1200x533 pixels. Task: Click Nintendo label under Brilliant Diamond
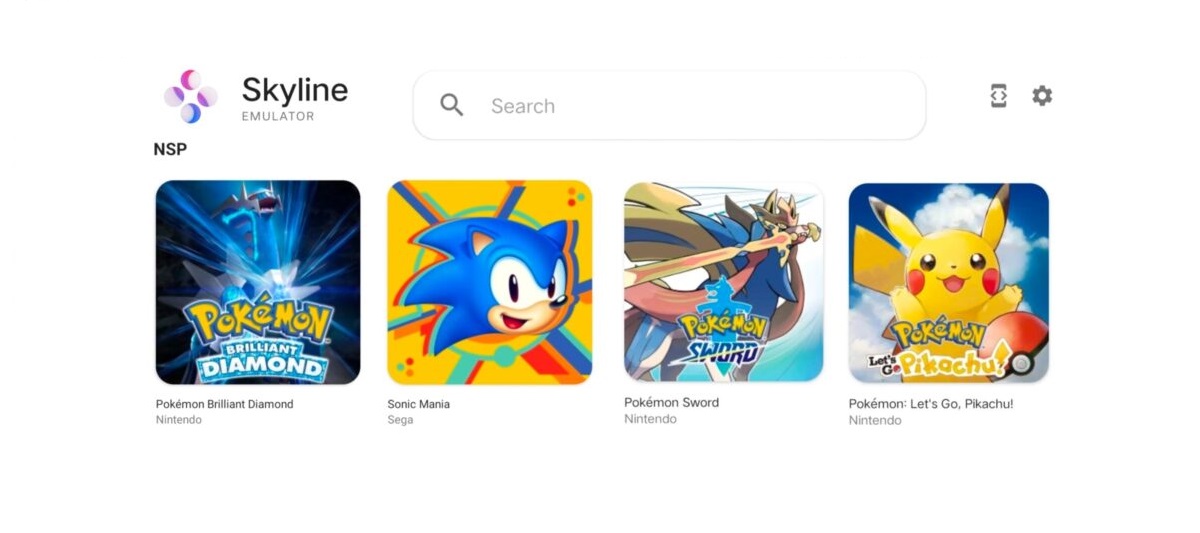point(179,420)
